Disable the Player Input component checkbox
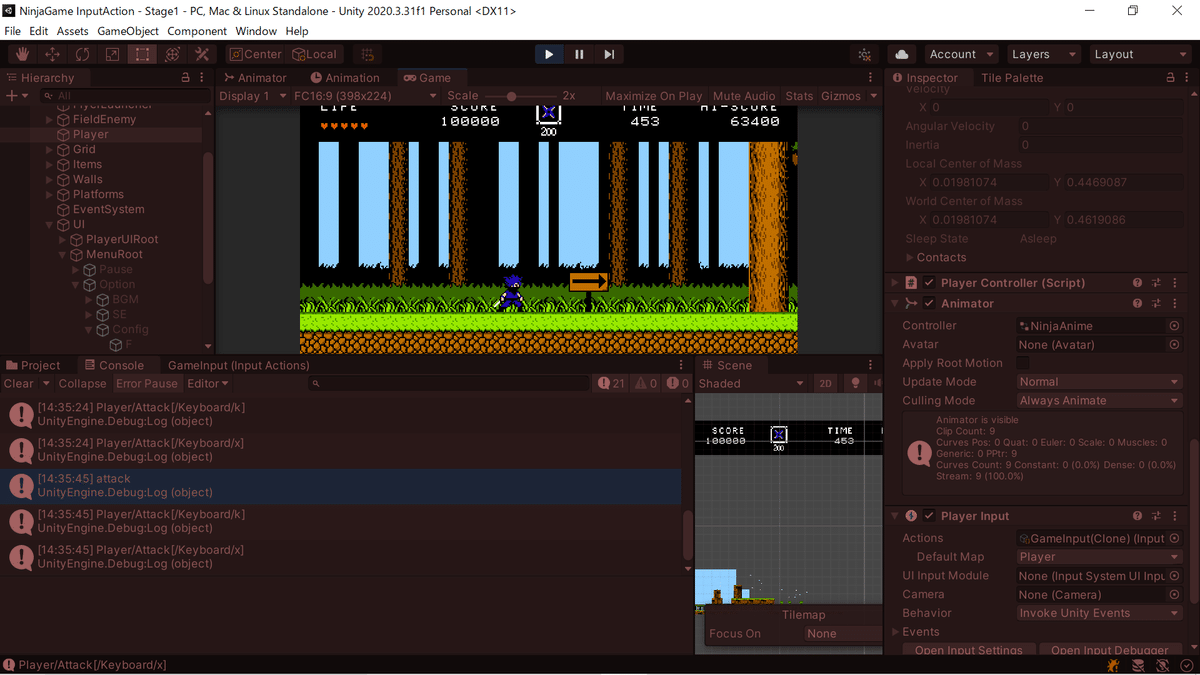 pos(929,516)
